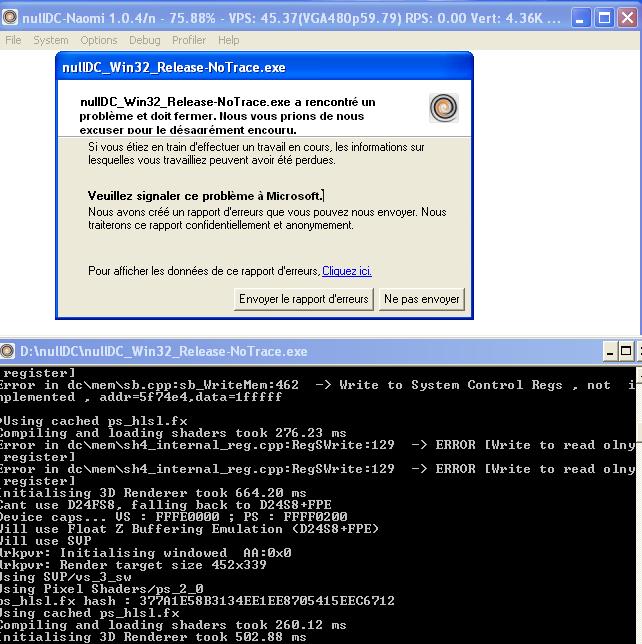Click the console window title bar icon
This screenshot has height=644, width=642.
pos(7,351)
